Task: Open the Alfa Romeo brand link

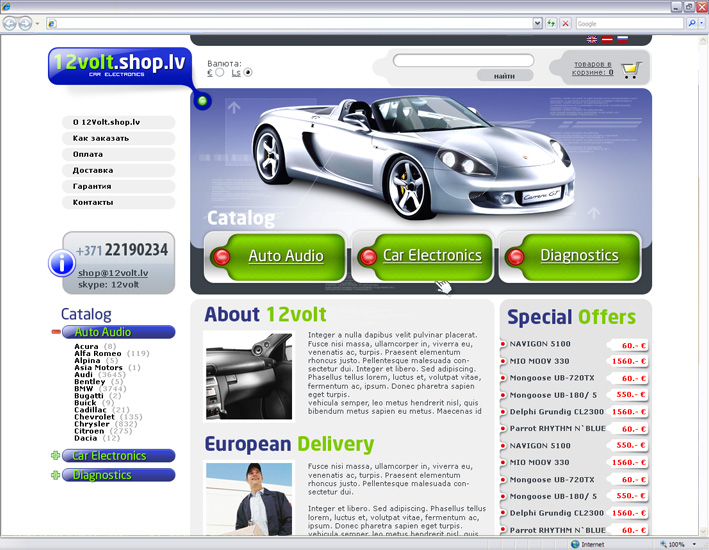Action: (98, 353)
